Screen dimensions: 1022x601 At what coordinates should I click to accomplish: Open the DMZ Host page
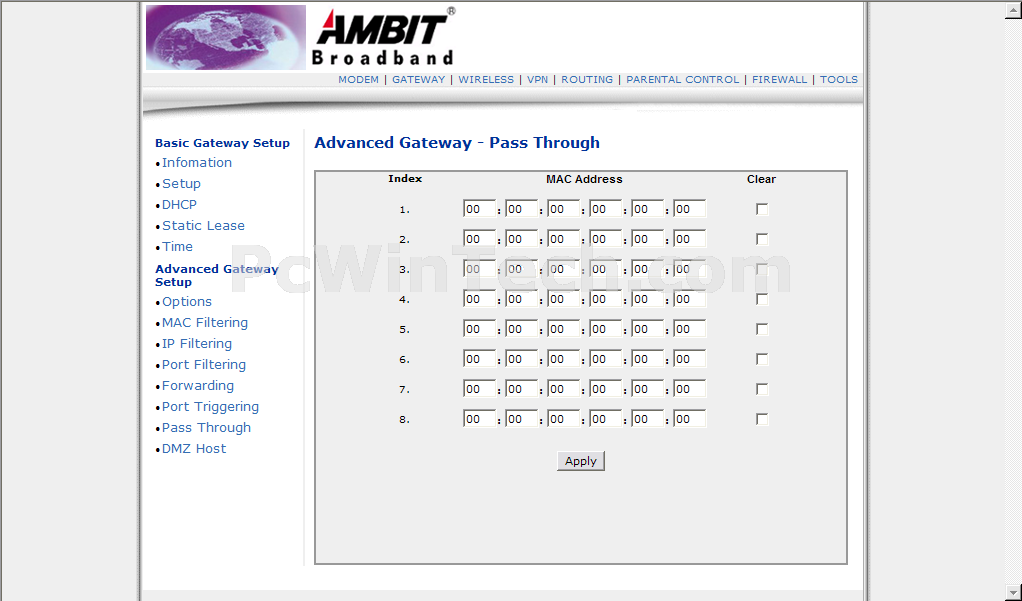coord(194,448)
